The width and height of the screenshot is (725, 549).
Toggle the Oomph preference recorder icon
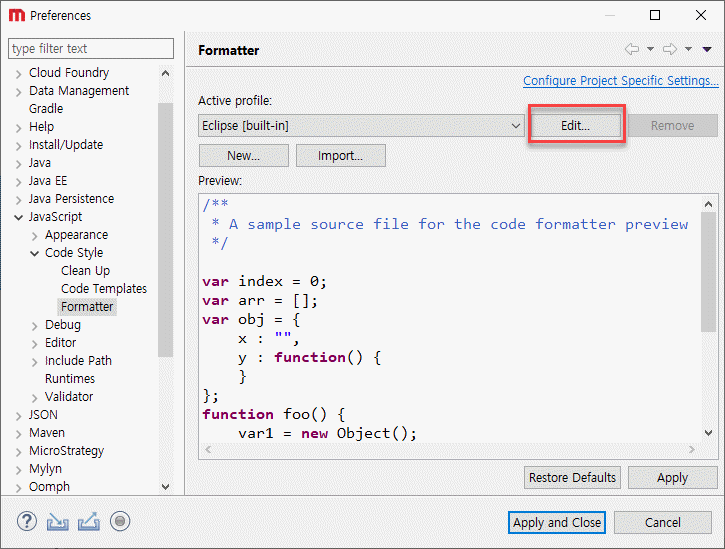click(x=120, y=522)
